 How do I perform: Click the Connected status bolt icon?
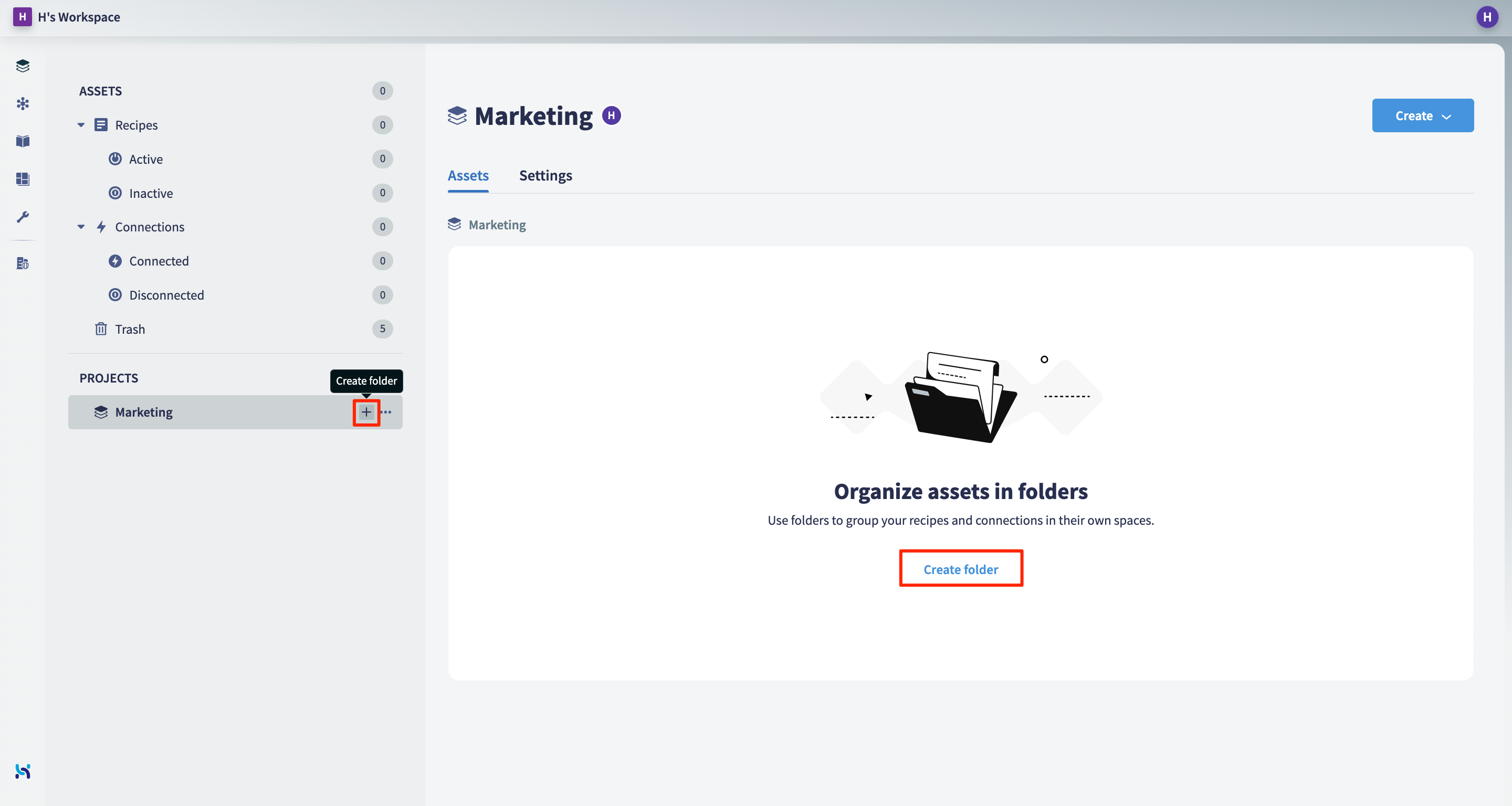[x=115, y=261]
